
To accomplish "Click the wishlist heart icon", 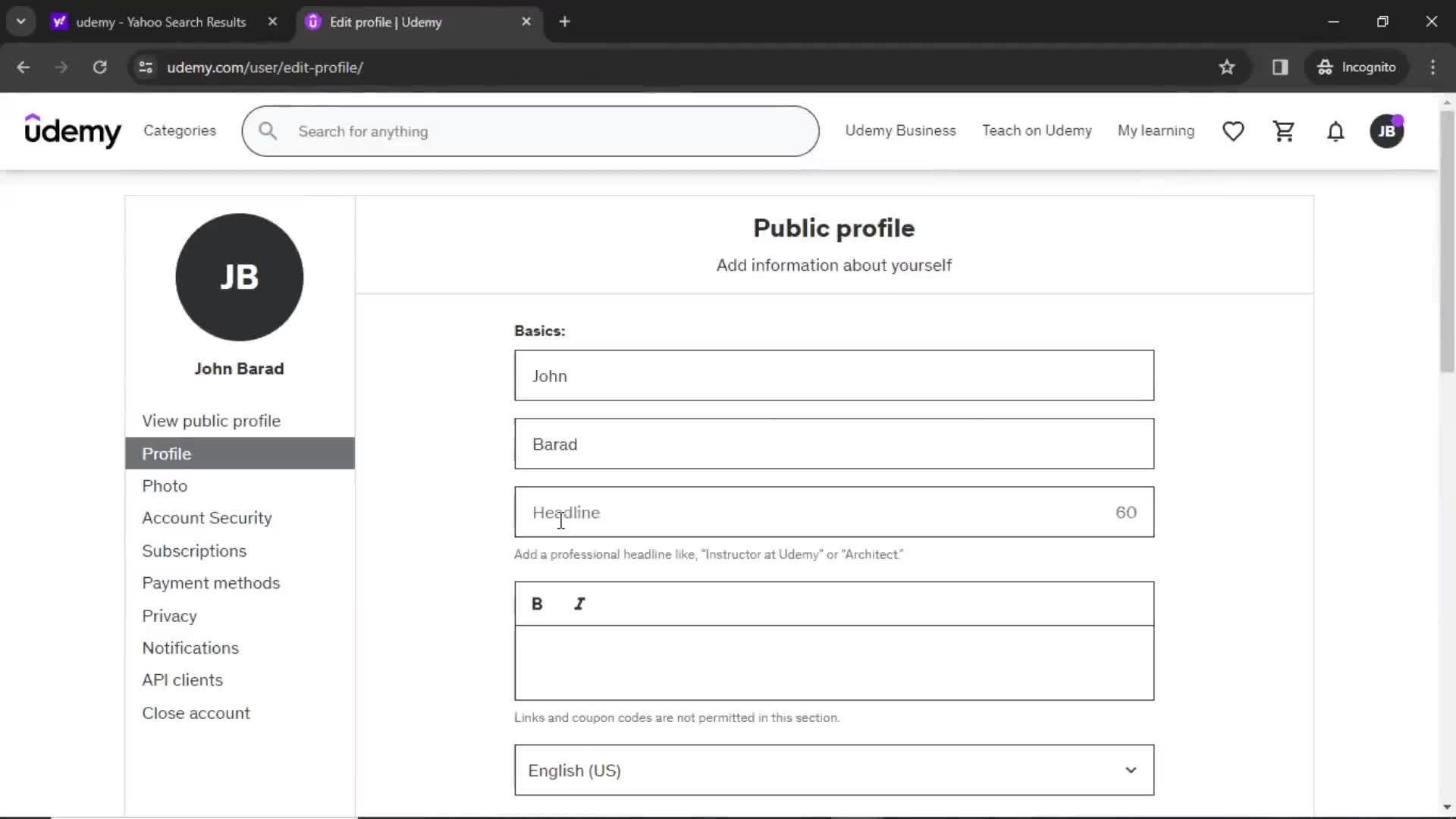I will pos(1233,131).
